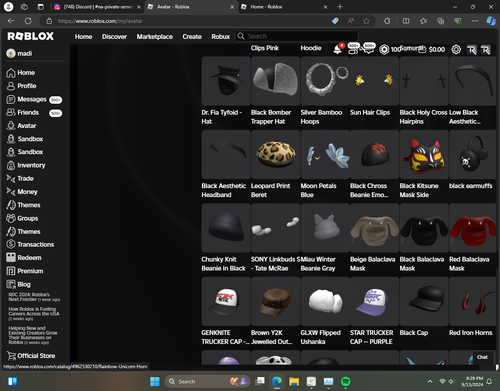Click the Roblox search field

[297, 36]
